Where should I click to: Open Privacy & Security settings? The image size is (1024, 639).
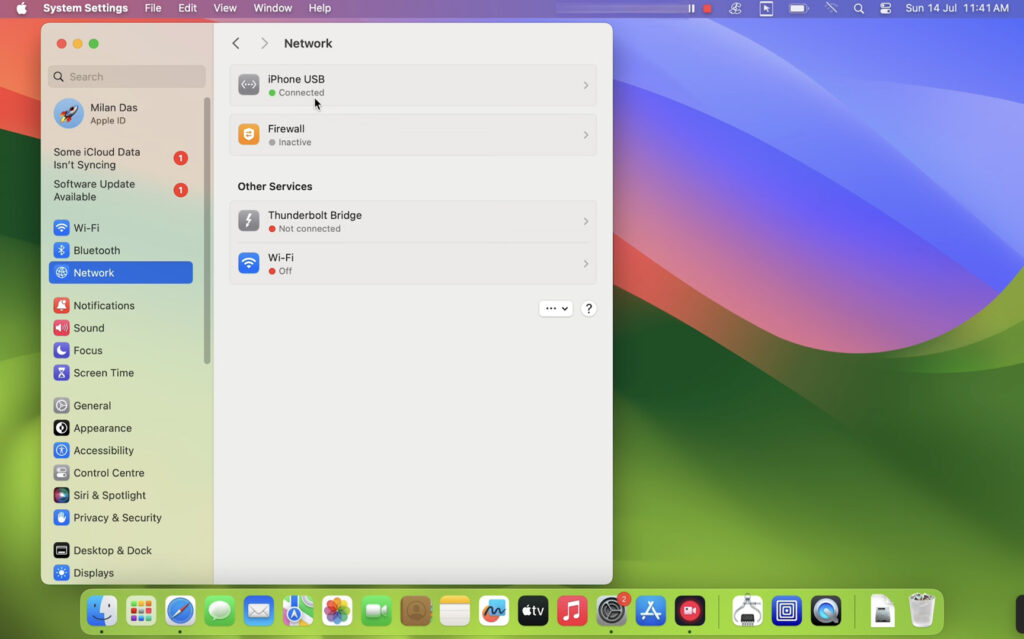click(x=116, y=518)
